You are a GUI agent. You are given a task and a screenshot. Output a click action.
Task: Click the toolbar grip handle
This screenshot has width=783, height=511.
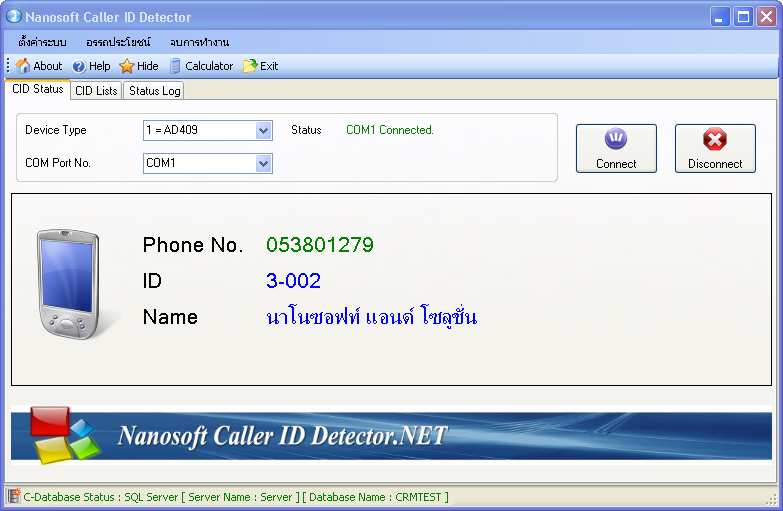pyautogui.click(x=8, y=65)
